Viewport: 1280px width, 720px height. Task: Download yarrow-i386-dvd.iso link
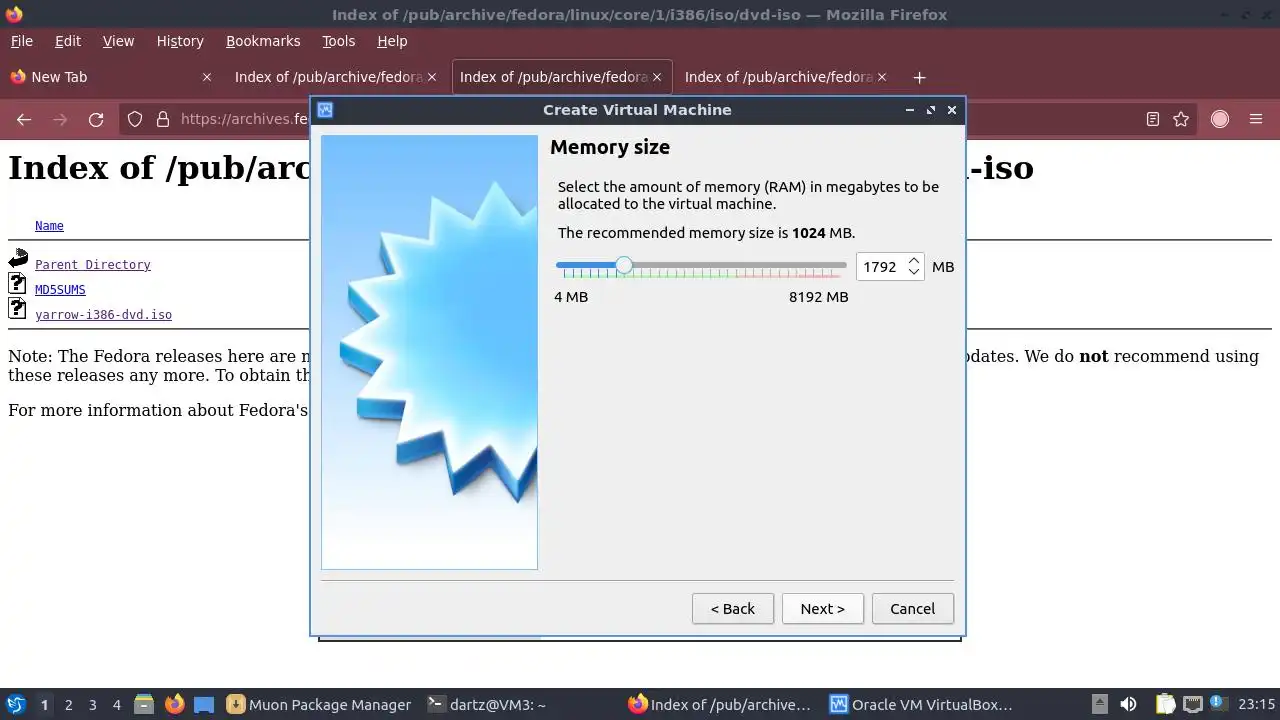tap(103, 315)
